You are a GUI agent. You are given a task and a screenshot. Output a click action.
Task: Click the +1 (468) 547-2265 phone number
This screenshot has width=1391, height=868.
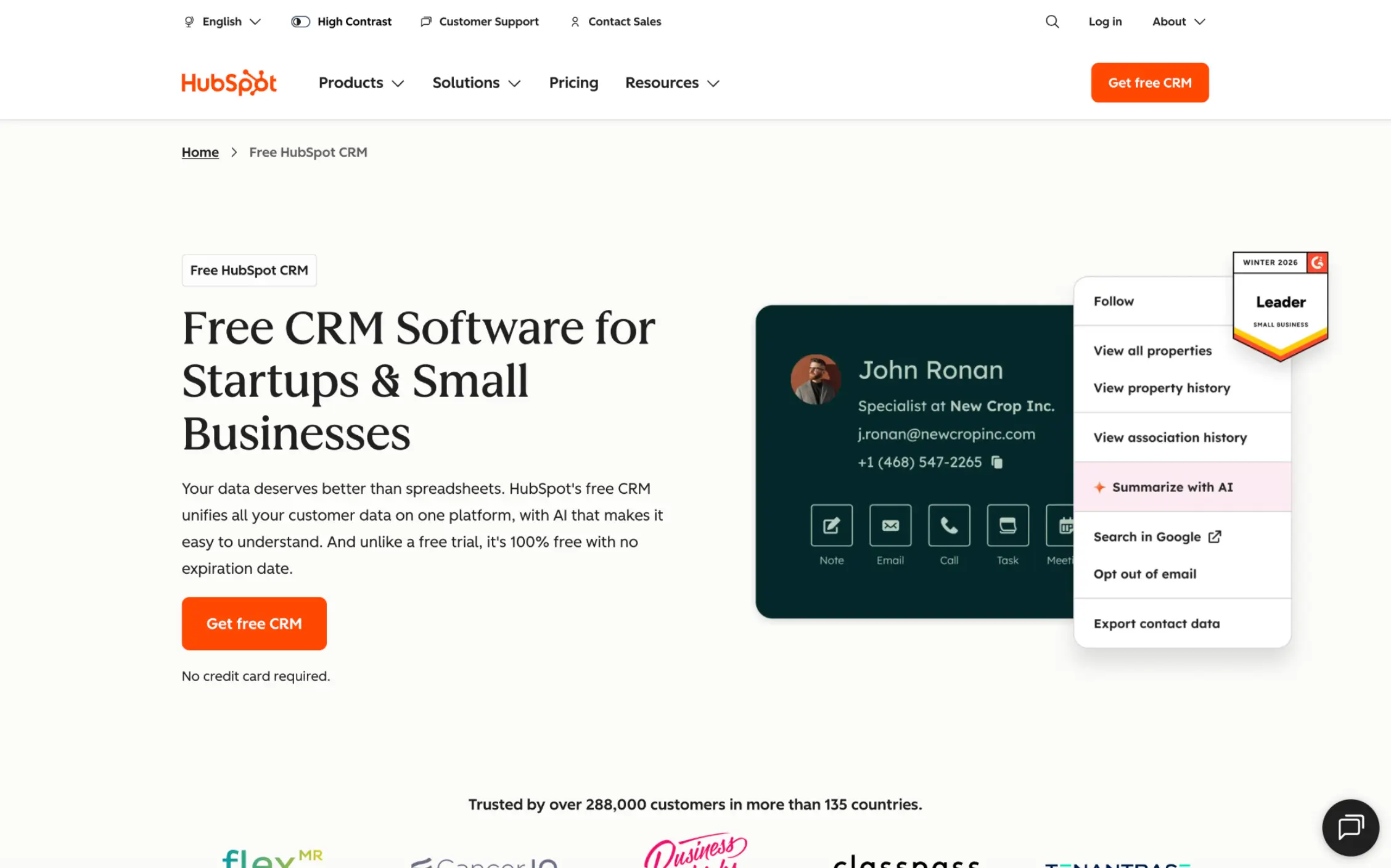919,462
